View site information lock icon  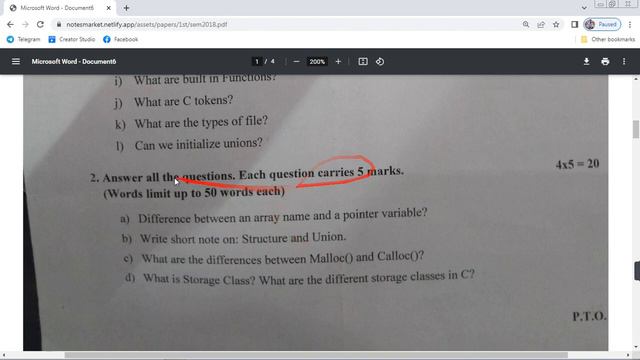click(x=59, y=24)
